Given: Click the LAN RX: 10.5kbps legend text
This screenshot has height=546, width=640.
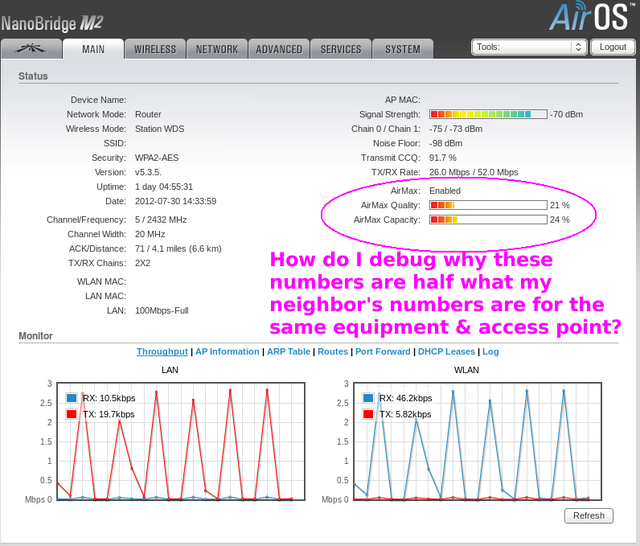Looking at the screenshot, I should pos(109,398).
